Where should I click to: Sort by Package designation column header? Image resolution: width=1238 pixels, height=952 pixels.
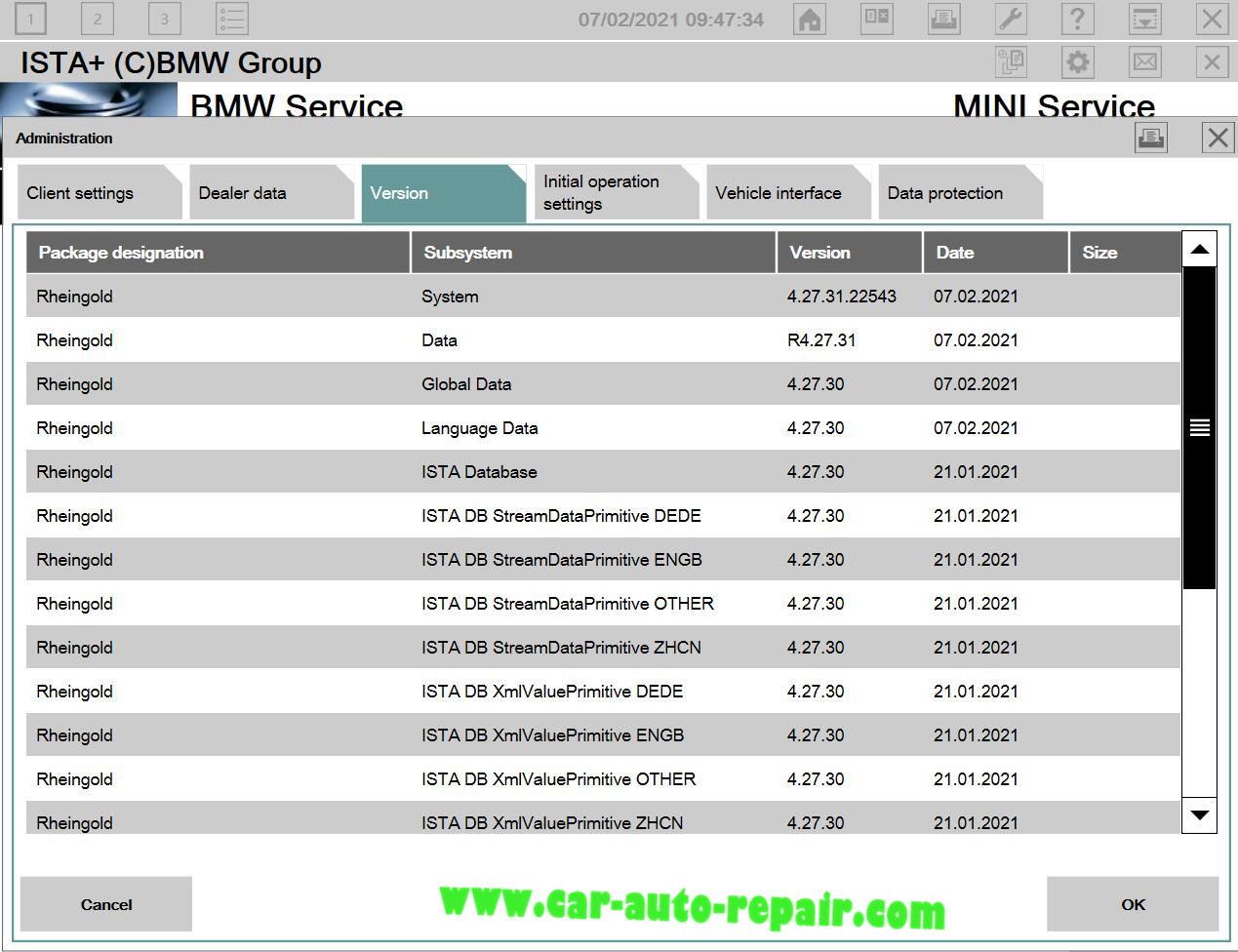tap(218, 253)
